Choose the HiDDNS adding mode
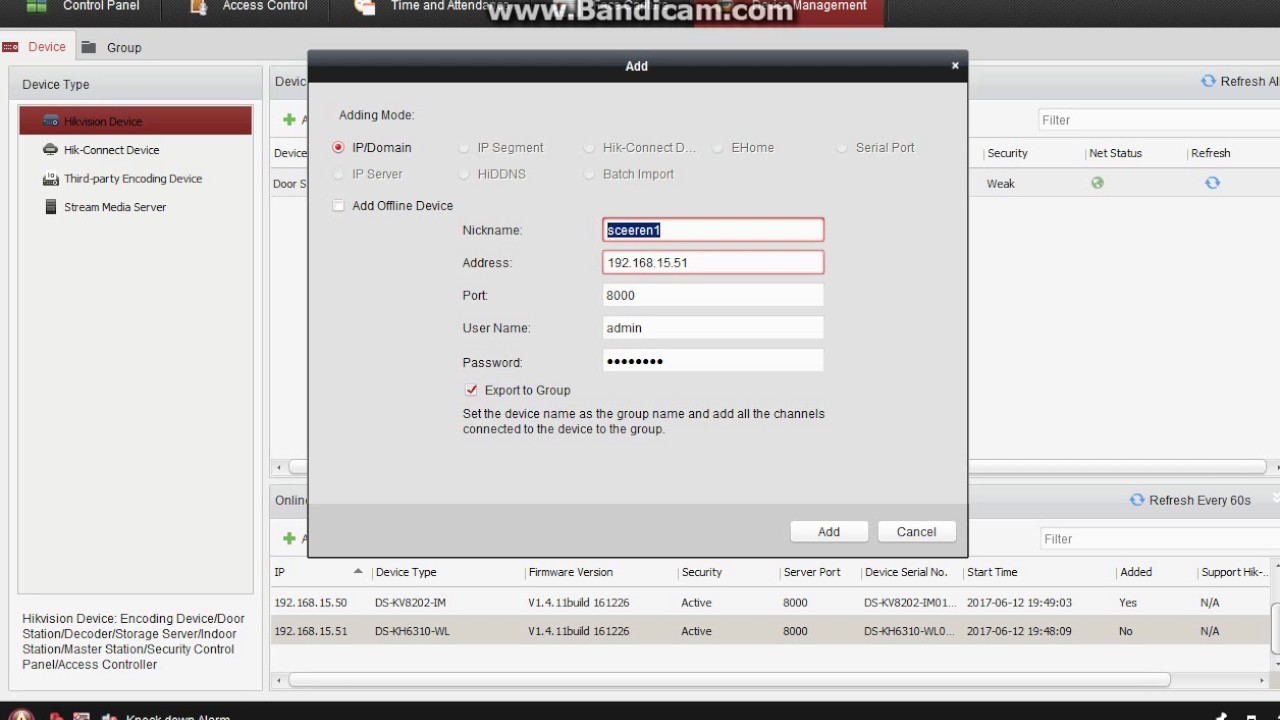The image size is (1280, 720). (x=464, y=174)
